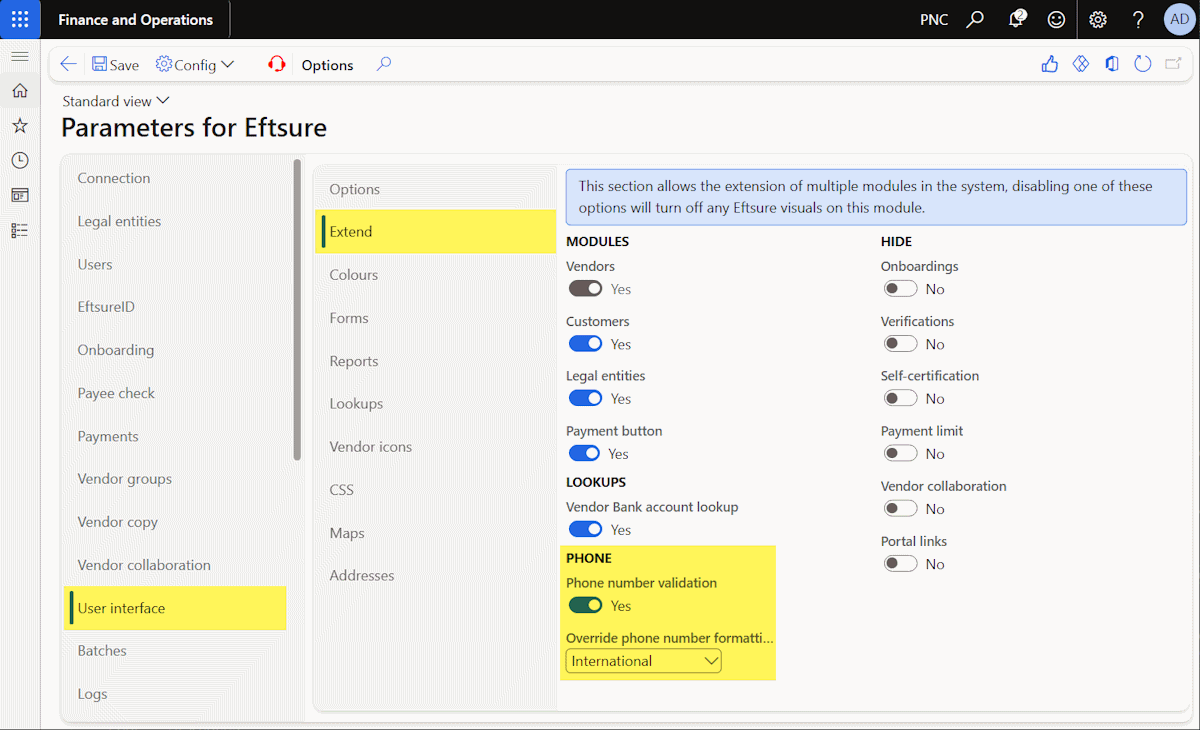The image size is (1200, 730).
Task: Toggle Vendor Bank account lookup switch
Action: click(x=586, y=529)
